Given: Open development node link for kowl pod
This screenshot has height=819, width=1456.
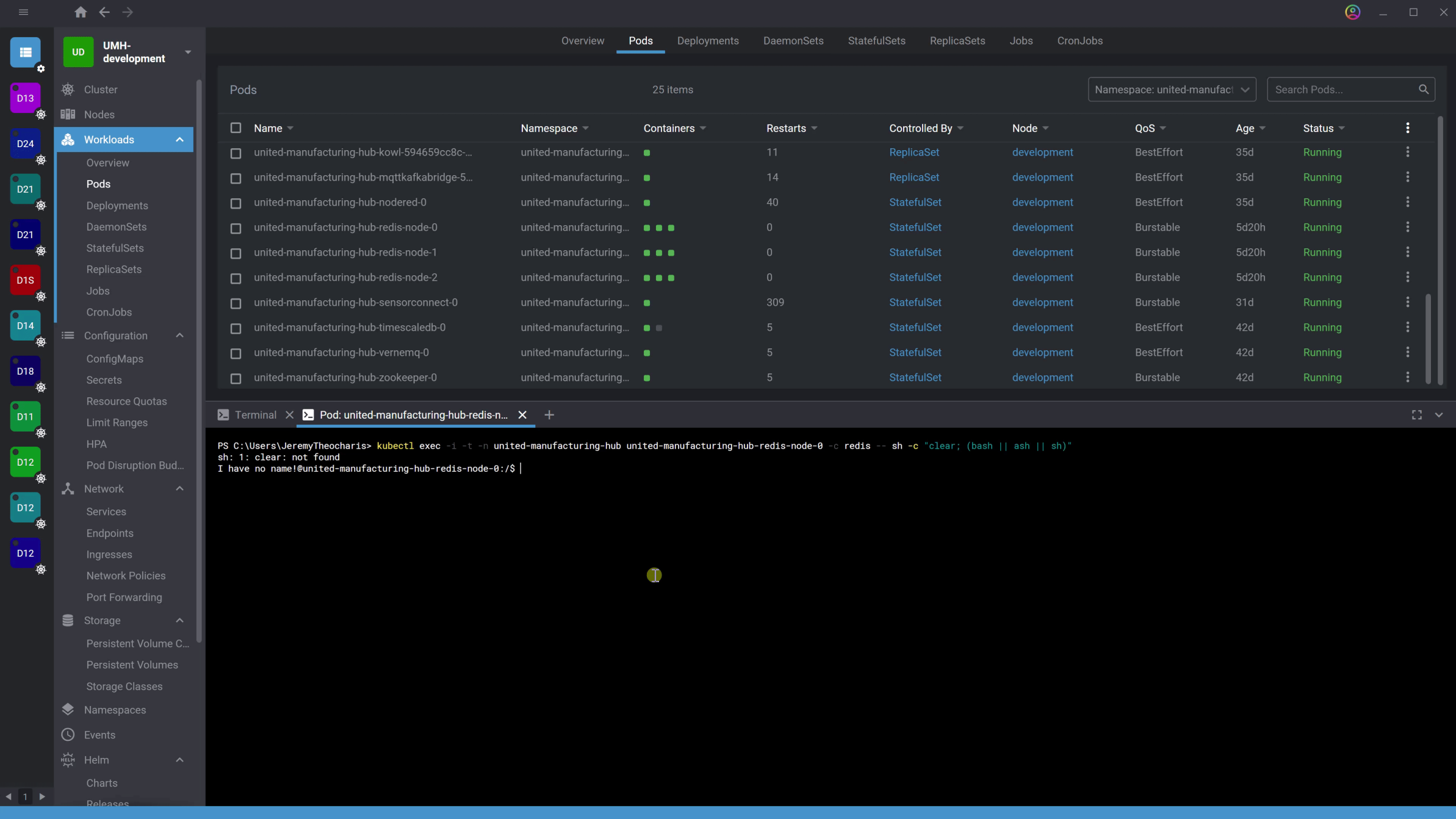Looking at the screenshot, I should [1042, 153].
